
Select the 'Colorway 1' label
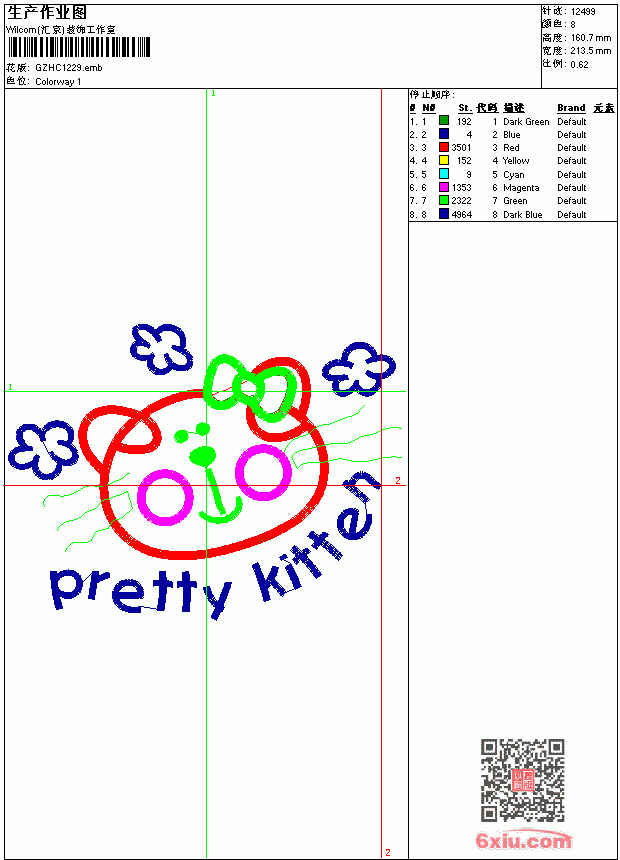click(x=58, y=82)
